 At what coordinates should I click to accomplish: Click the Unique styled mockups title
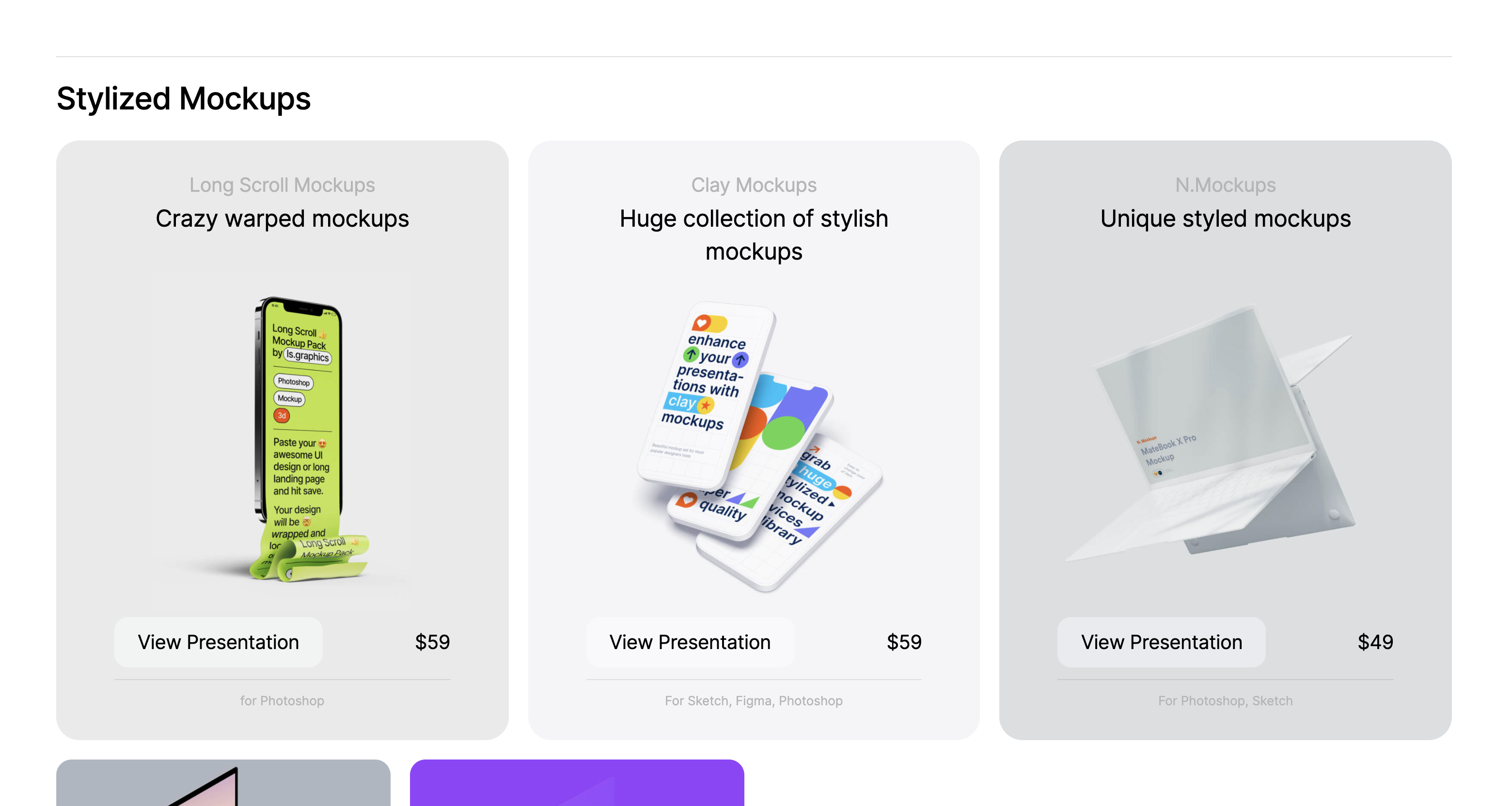pyautogui.click(x=1225, y=219)
